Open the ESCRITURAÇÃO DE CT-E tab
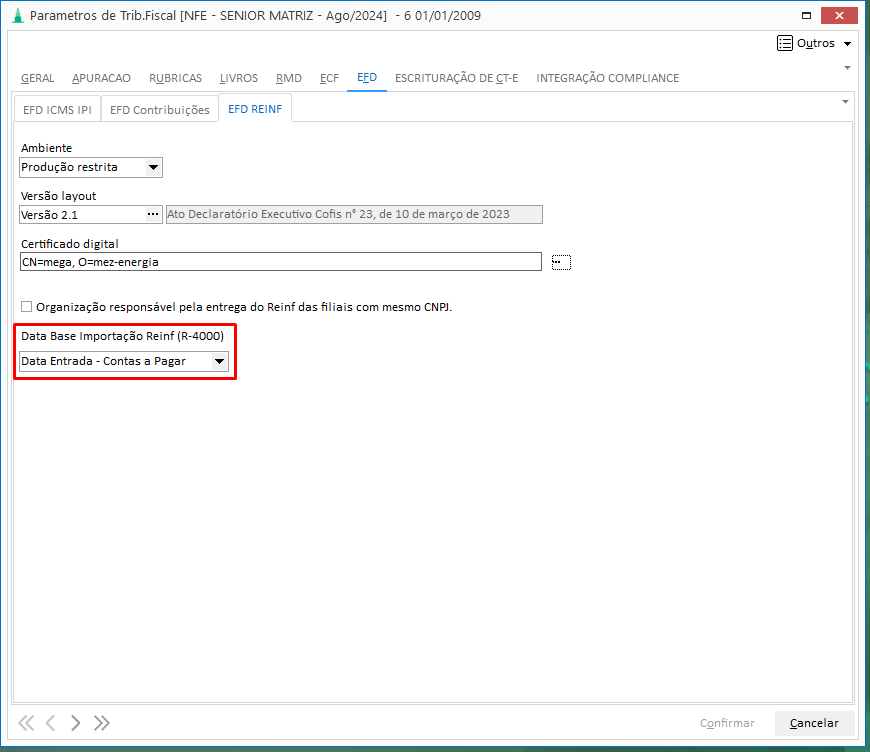870x752 pixels. (x=456, y=78)
